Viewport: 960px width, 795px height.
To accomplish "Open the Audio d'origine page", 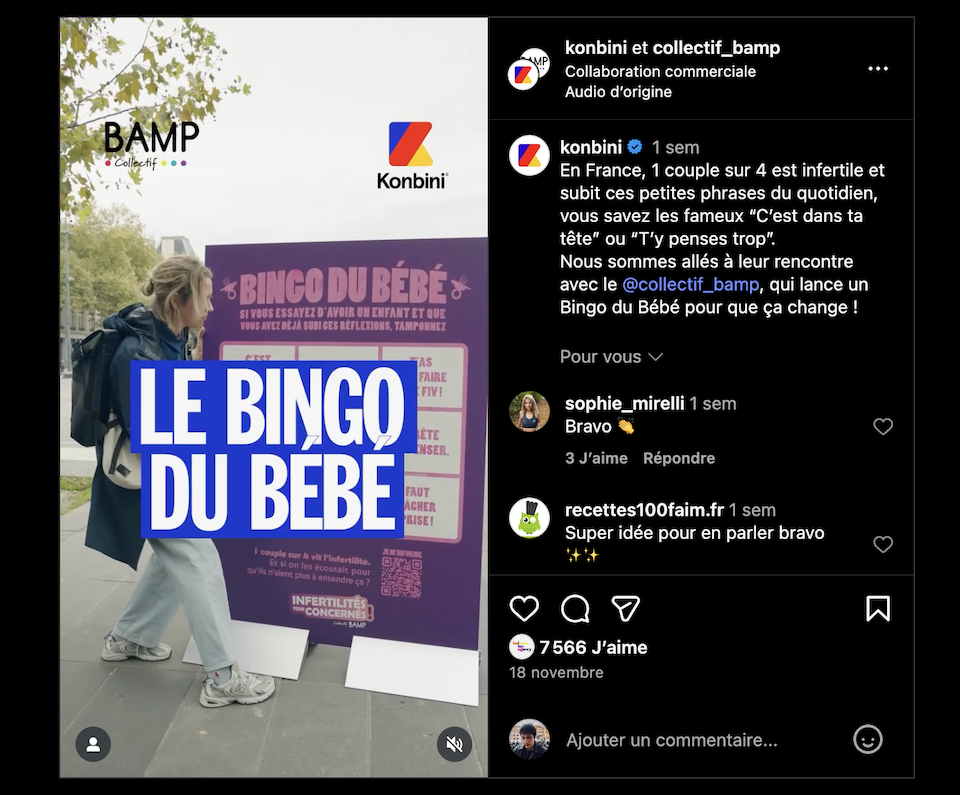I will click(618, 92).
